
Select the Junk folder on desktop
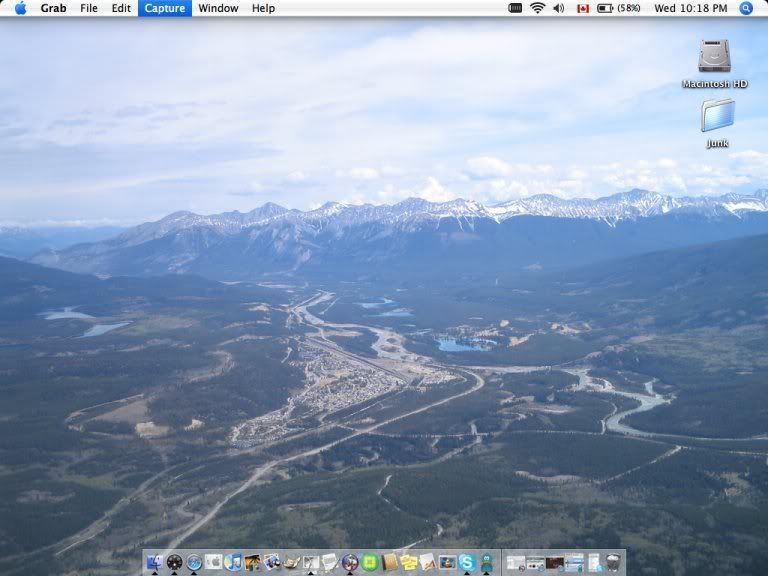pos(717,116)
